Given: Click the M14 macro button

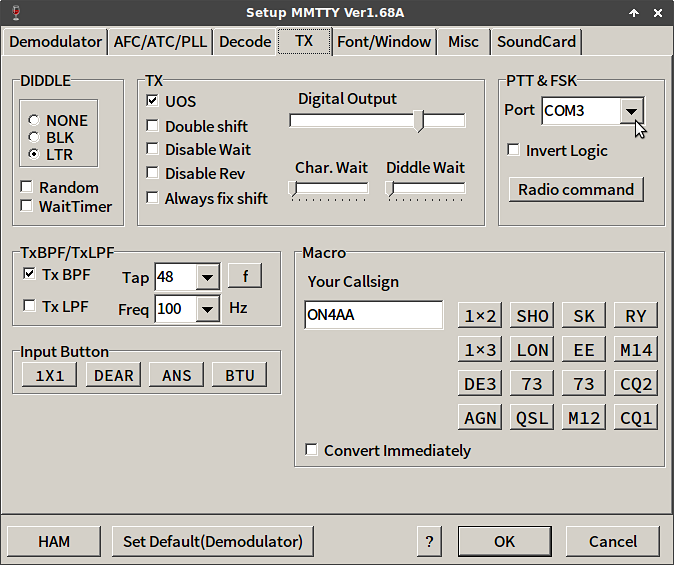Looking at the screenshot, I should tap(636, 350).
